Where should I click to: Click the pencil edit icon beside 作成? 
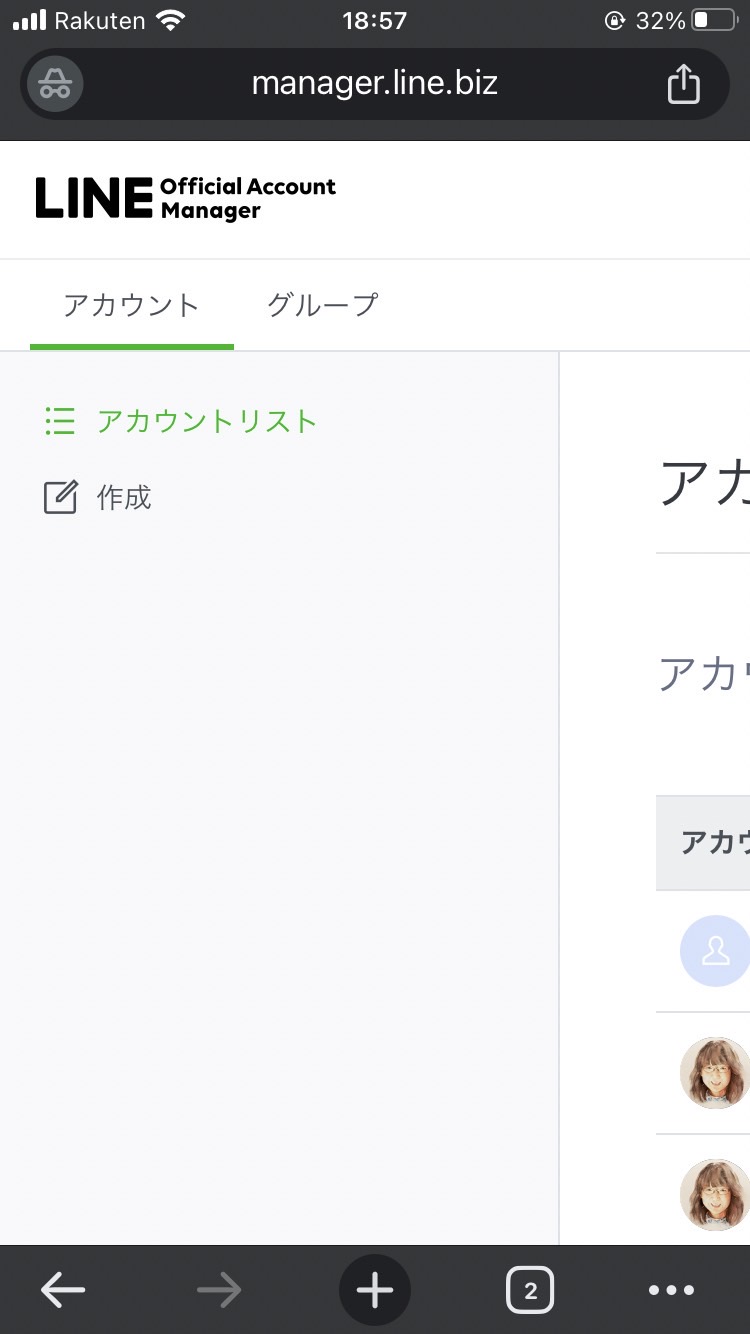click(60, 497)
